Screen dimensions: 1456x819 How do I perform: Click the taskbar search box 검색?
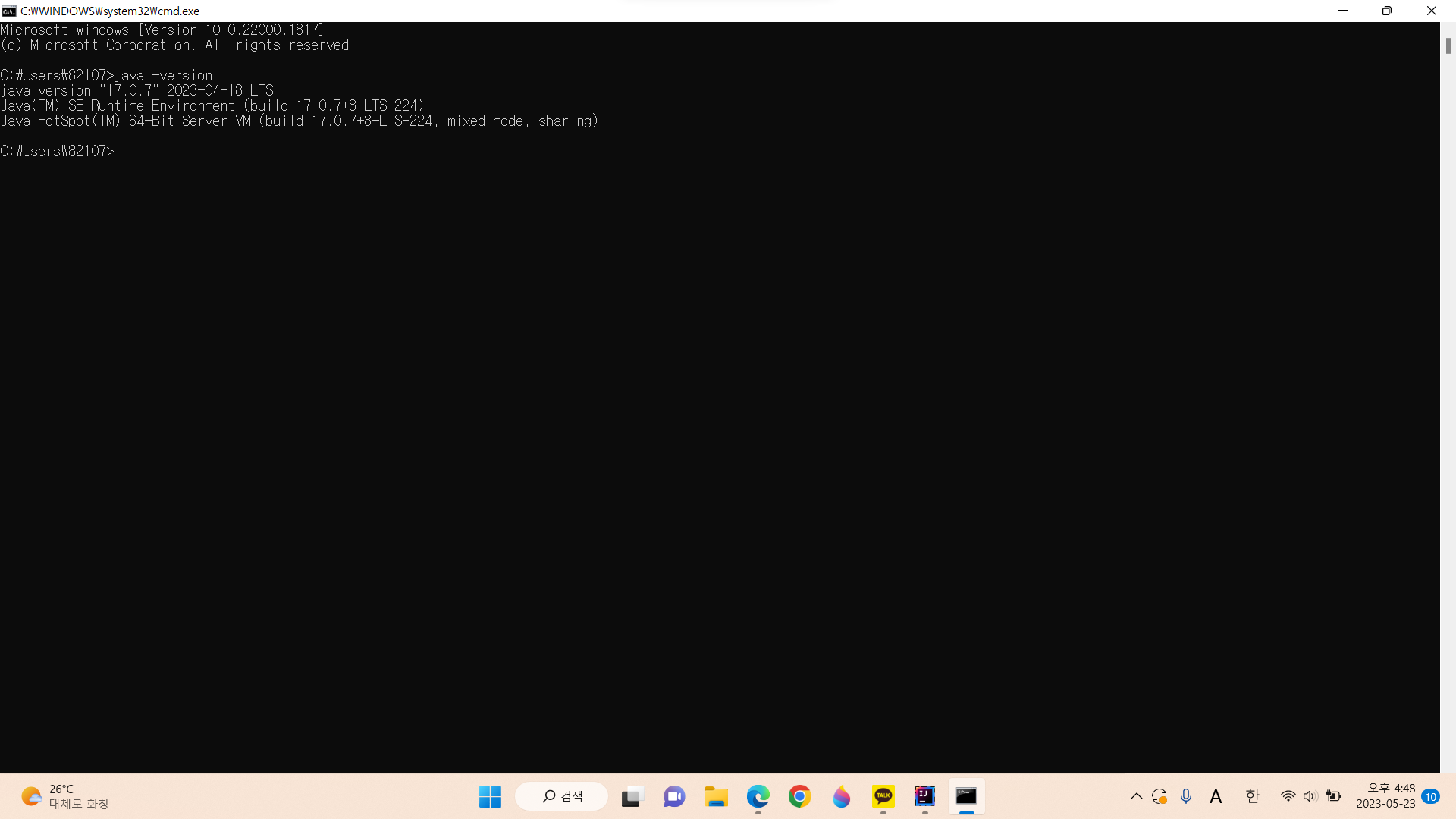point(562,796)
